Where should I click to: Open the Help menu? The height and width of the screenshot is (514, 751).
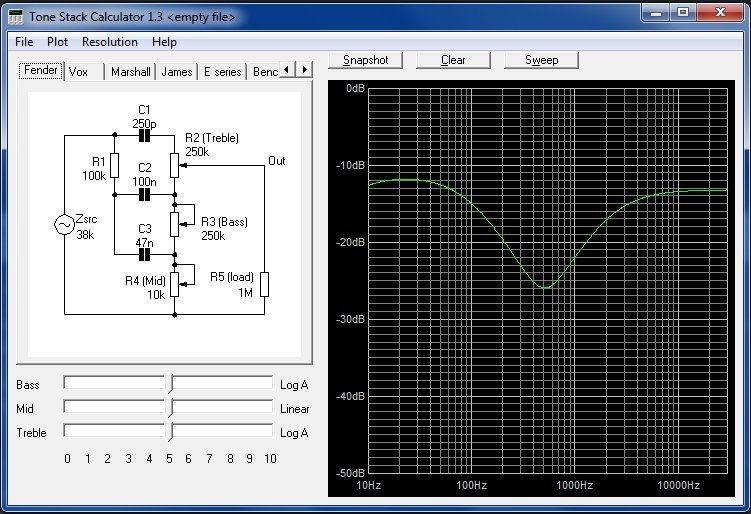click(164, 42)
